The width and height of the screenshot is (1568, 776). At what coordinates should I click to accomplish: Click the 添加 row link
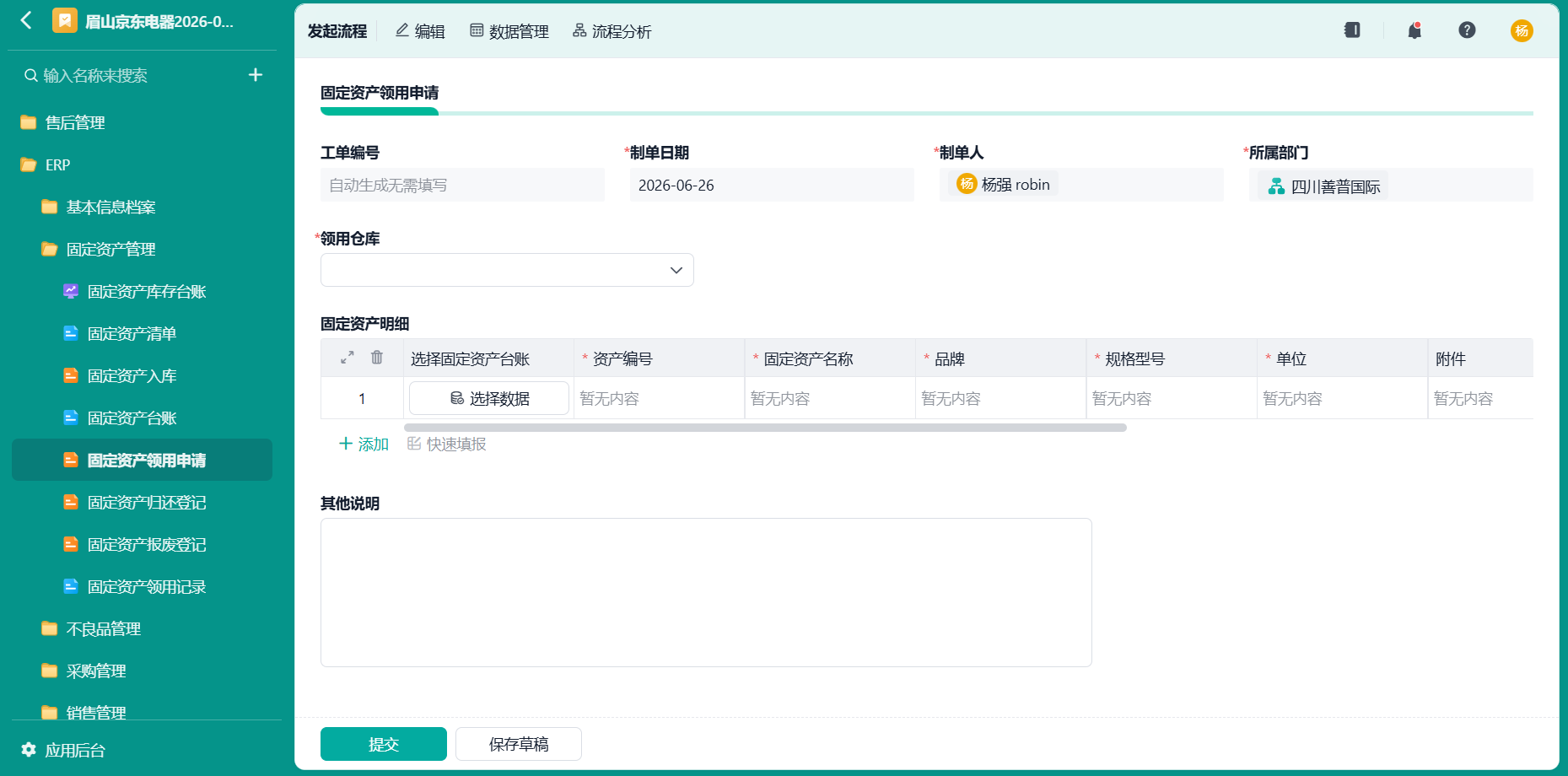[364, 444]
